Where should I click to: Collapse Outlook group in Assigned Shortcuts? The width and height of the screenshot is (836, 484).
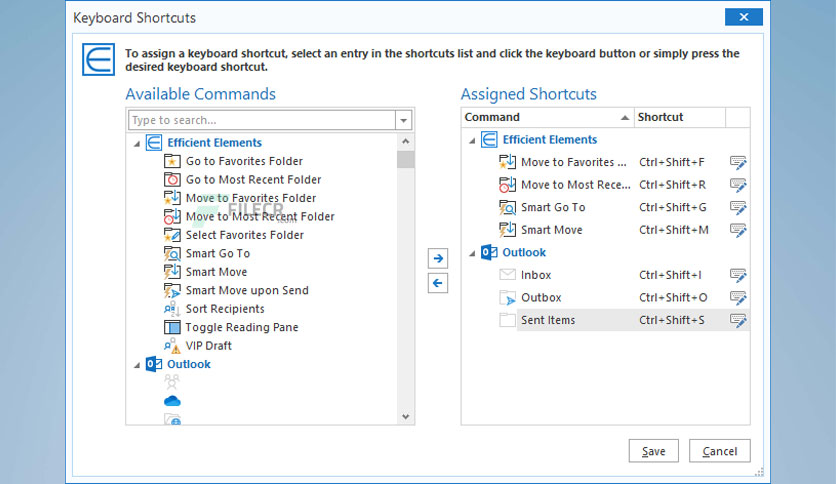coord(472,254)
